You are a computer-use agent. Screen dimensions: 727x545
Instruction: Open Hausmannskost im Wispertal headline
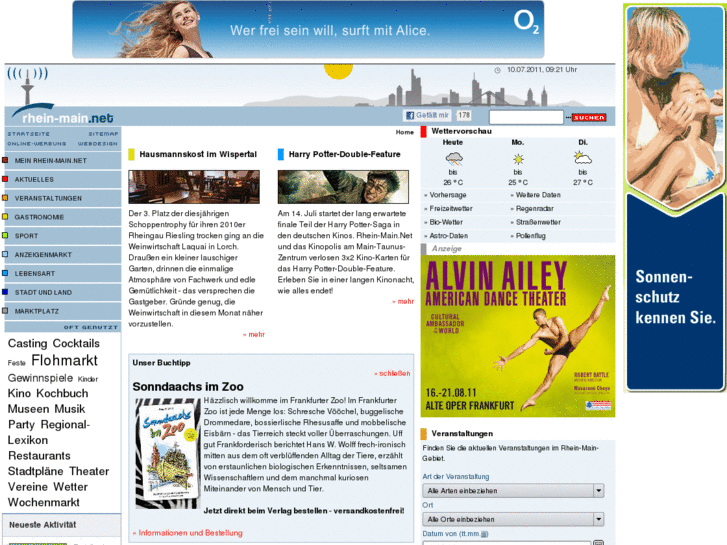tap(198, 154)
